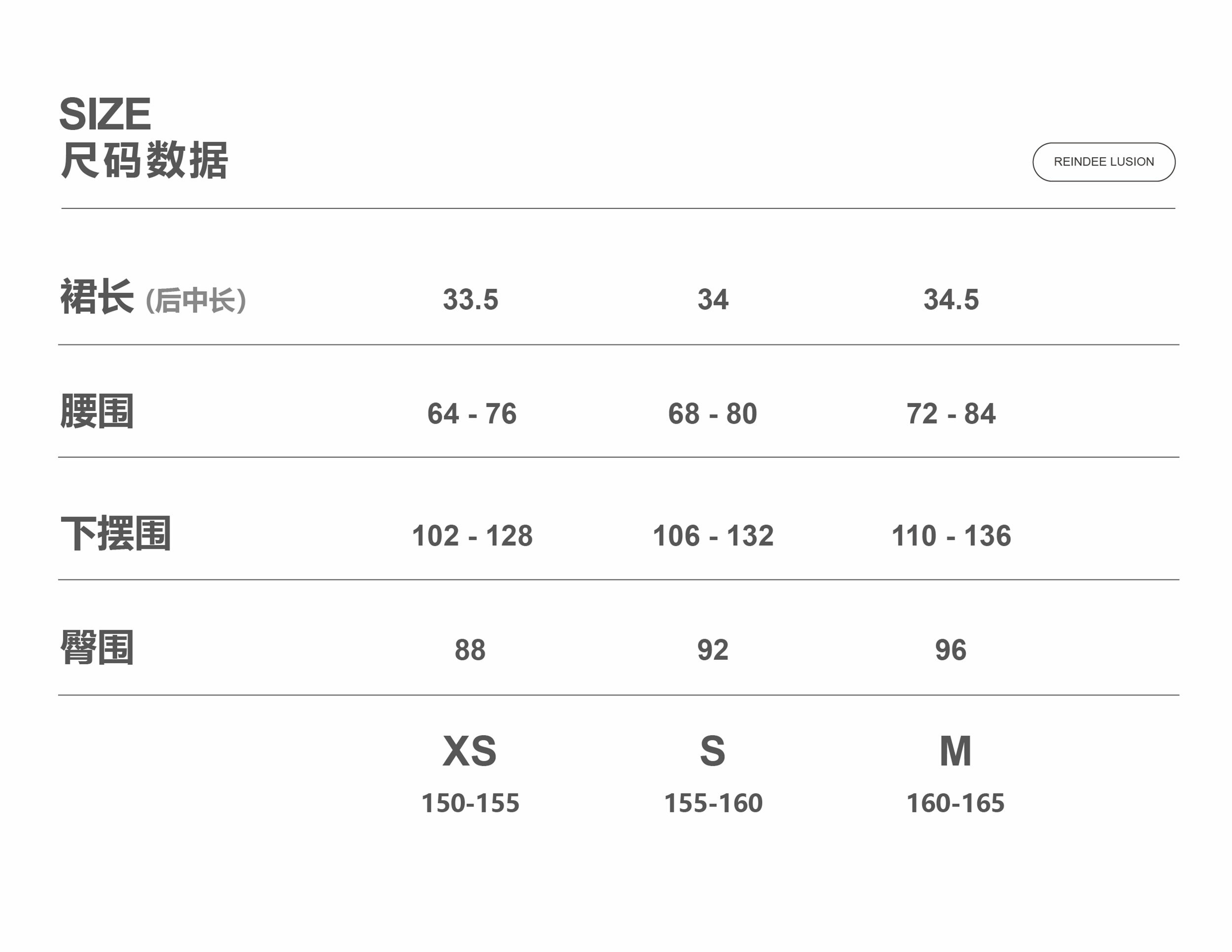Click the (后中长) note text
This screenshot has height=952, width=1232.
tap(196, 300)
